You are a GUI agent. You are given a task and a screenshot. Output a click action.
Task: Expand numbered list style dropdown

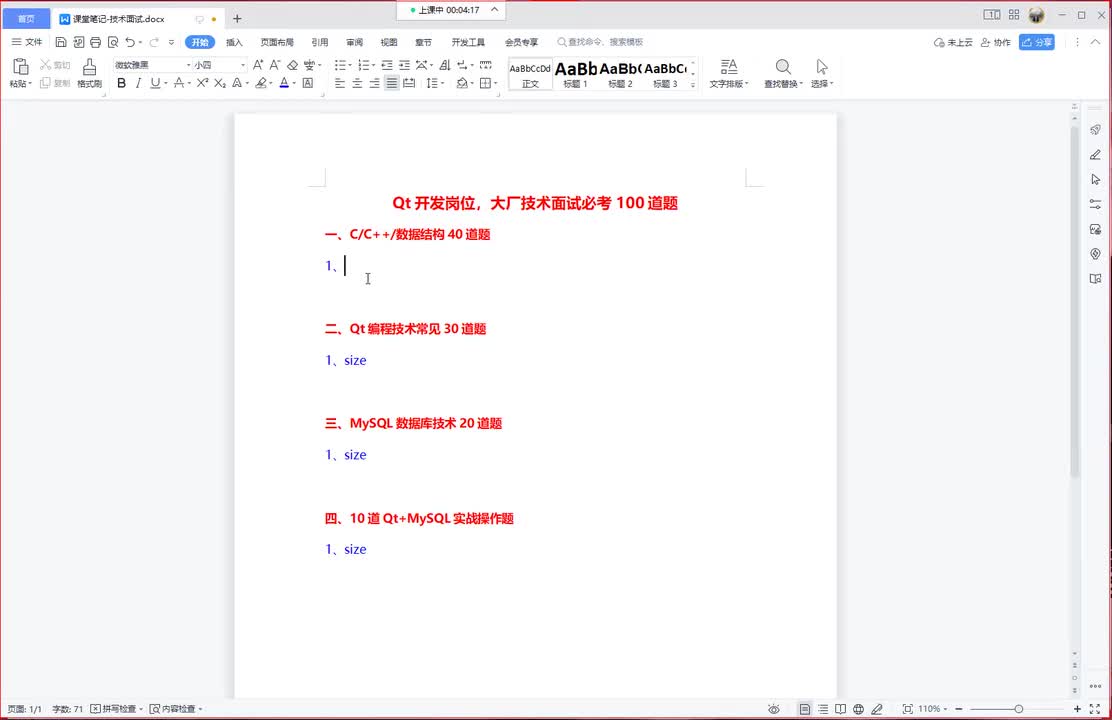pos(374,65)
